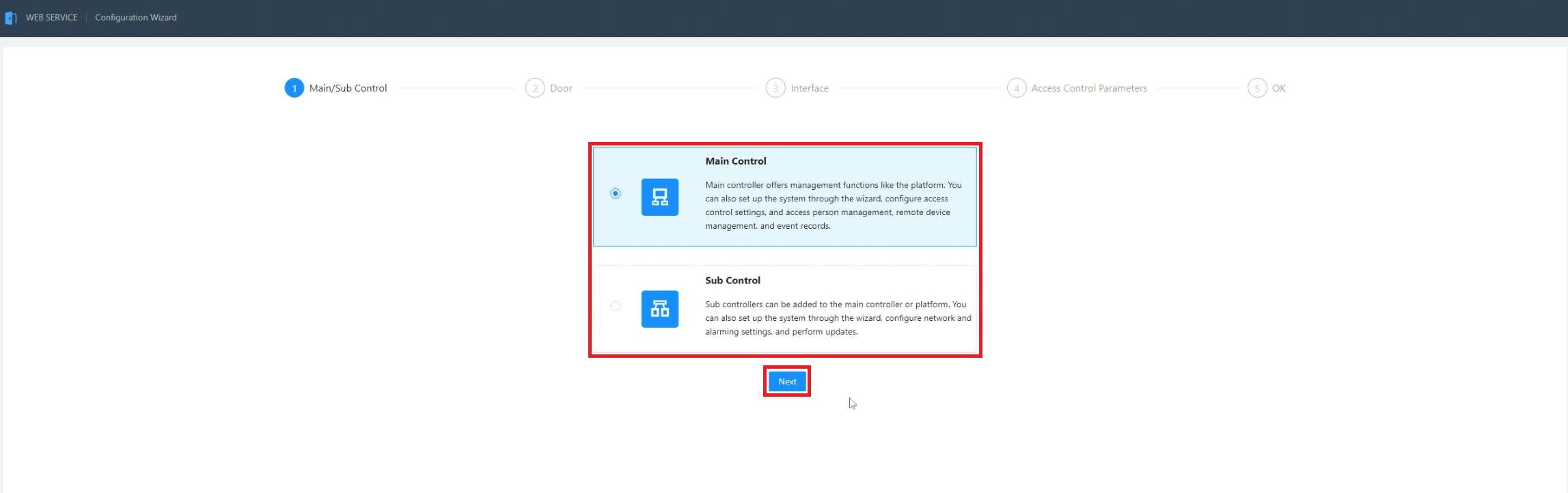Click the step 1 circle icon
This screenshot has height=493, width=1568.
click(294, 88)
